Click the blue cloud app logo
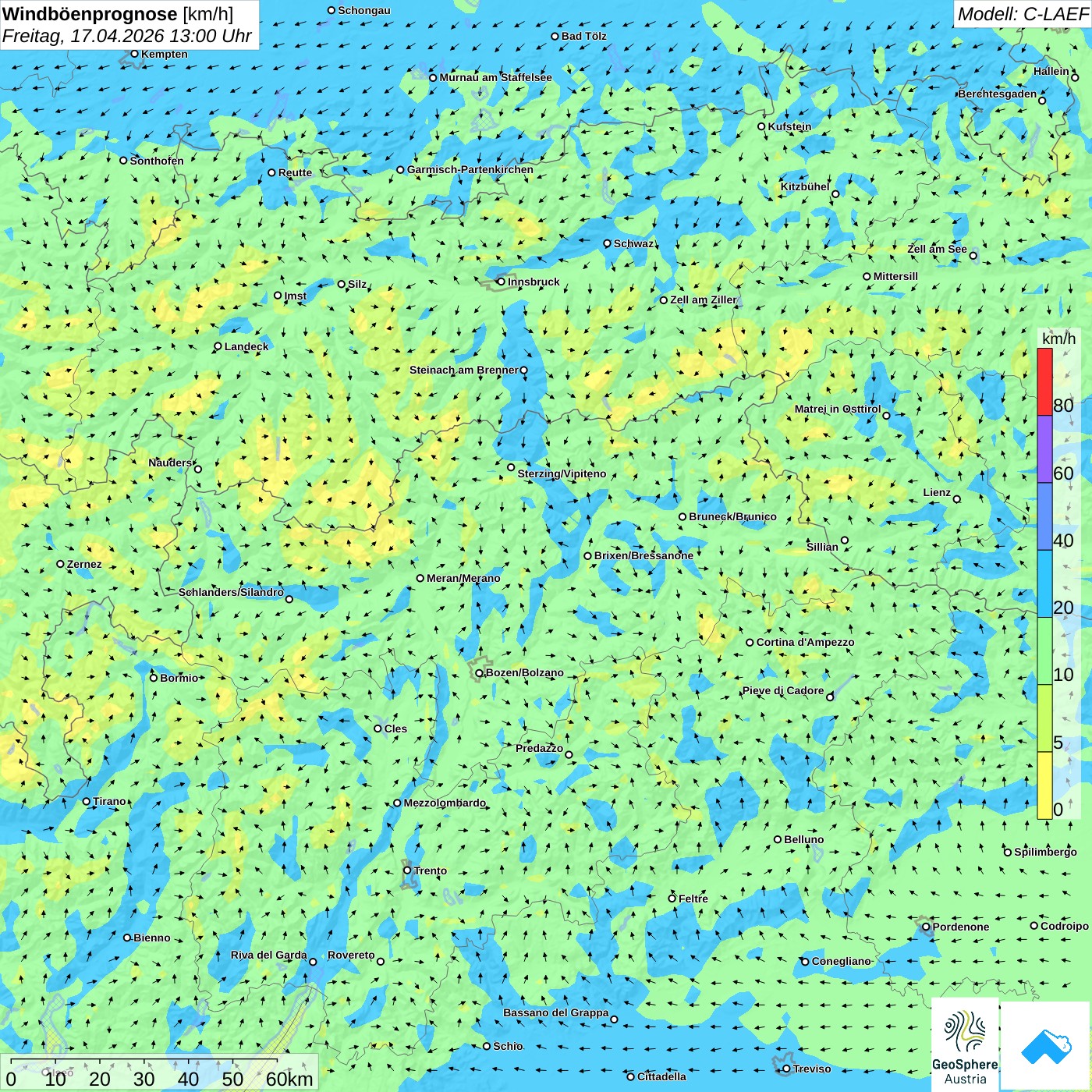 pyautogui.click(x=1046, y=1046)
